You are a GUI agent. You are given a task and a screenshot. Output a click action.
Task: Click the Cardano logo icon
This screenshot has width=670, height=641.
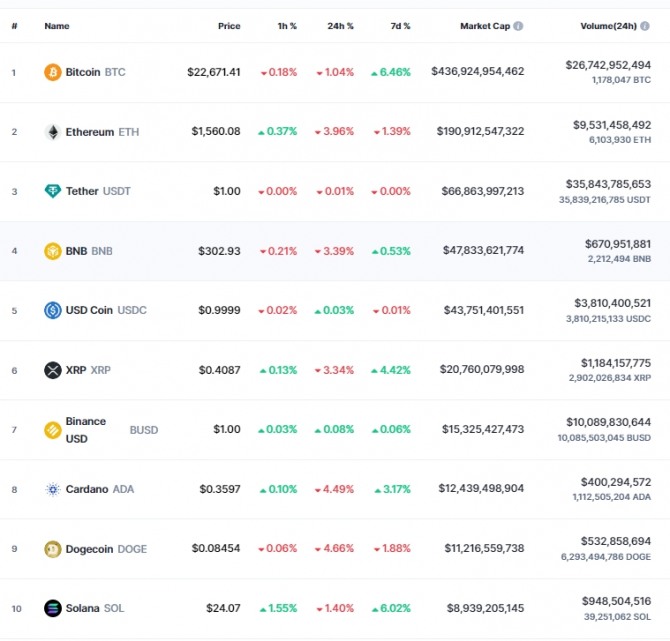tap(53, 489)
